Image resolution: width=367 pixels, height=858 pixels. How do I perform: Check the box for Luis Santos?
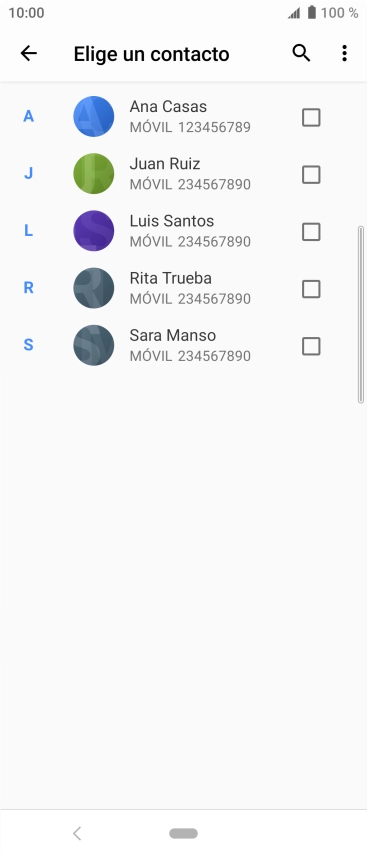pyautogui.click(x=311, y=232)
